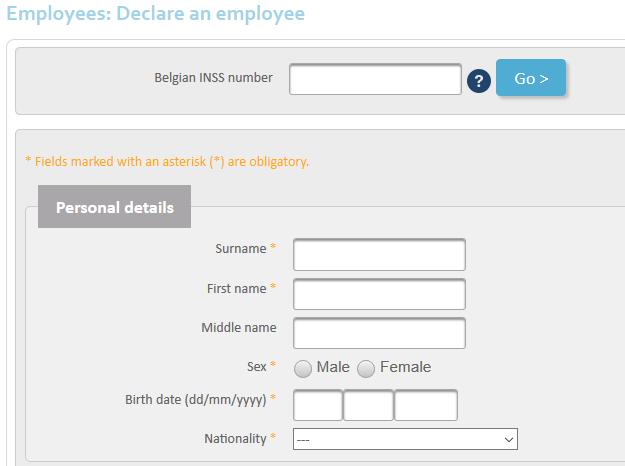The width and height of the screenshot is (625, 466).
Task: Focus the Belgian INSS number field
Action: (x=375, y=79)
